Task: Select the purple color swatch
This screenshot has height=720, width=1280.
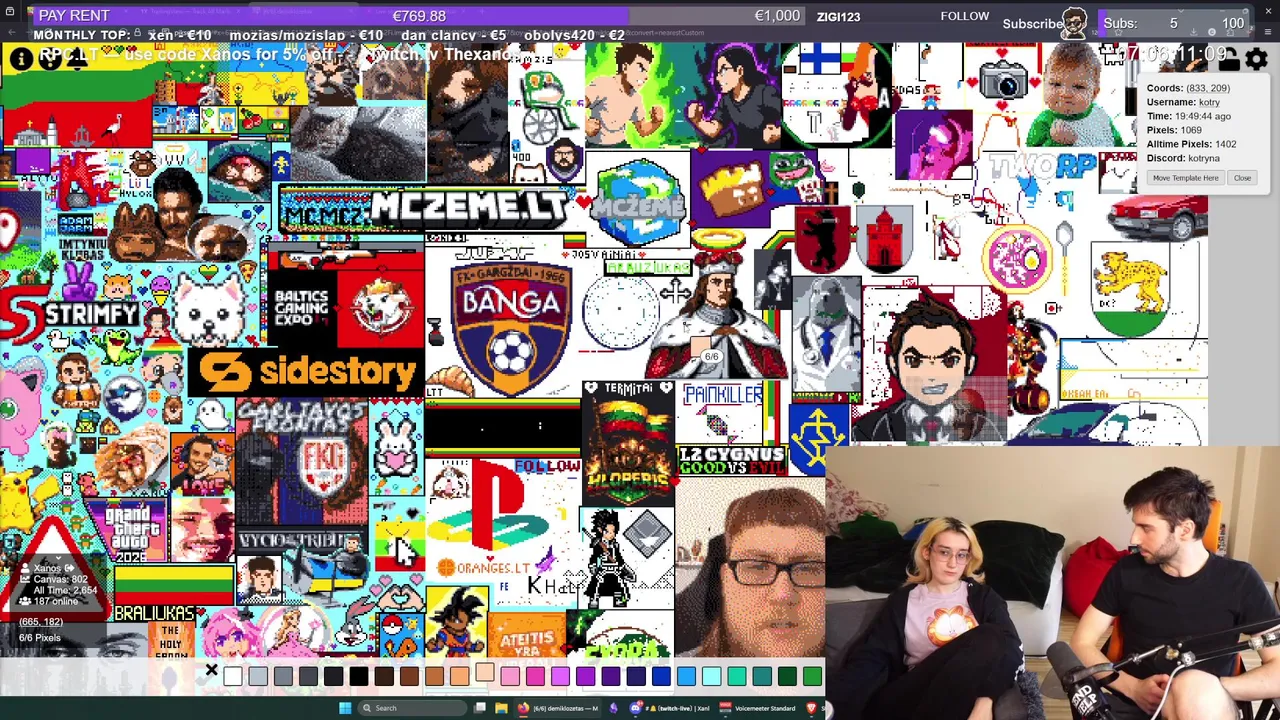Action: point(585,677)
